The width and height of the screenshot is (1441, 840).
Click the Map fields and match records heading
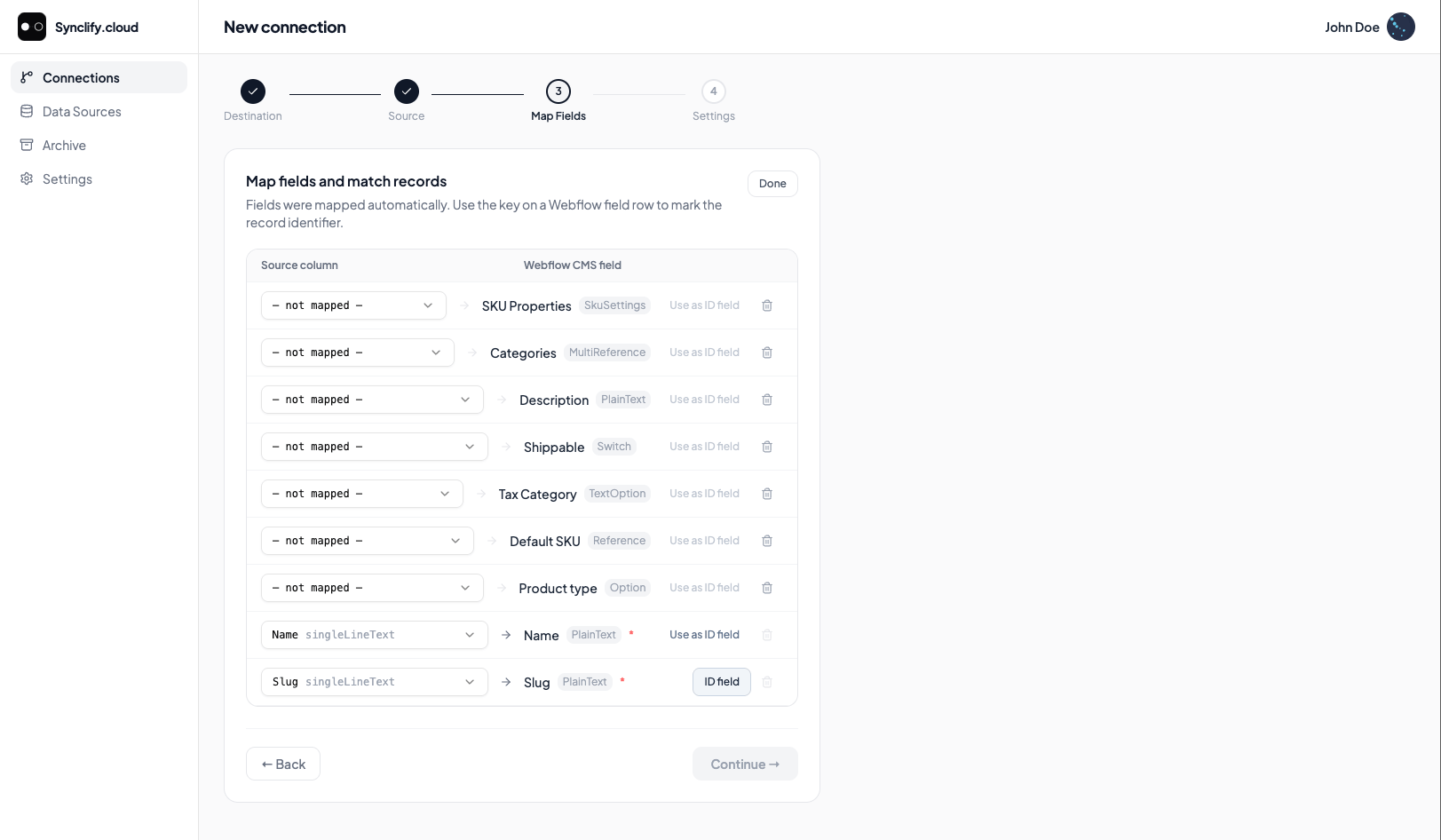tap(346, 181)
